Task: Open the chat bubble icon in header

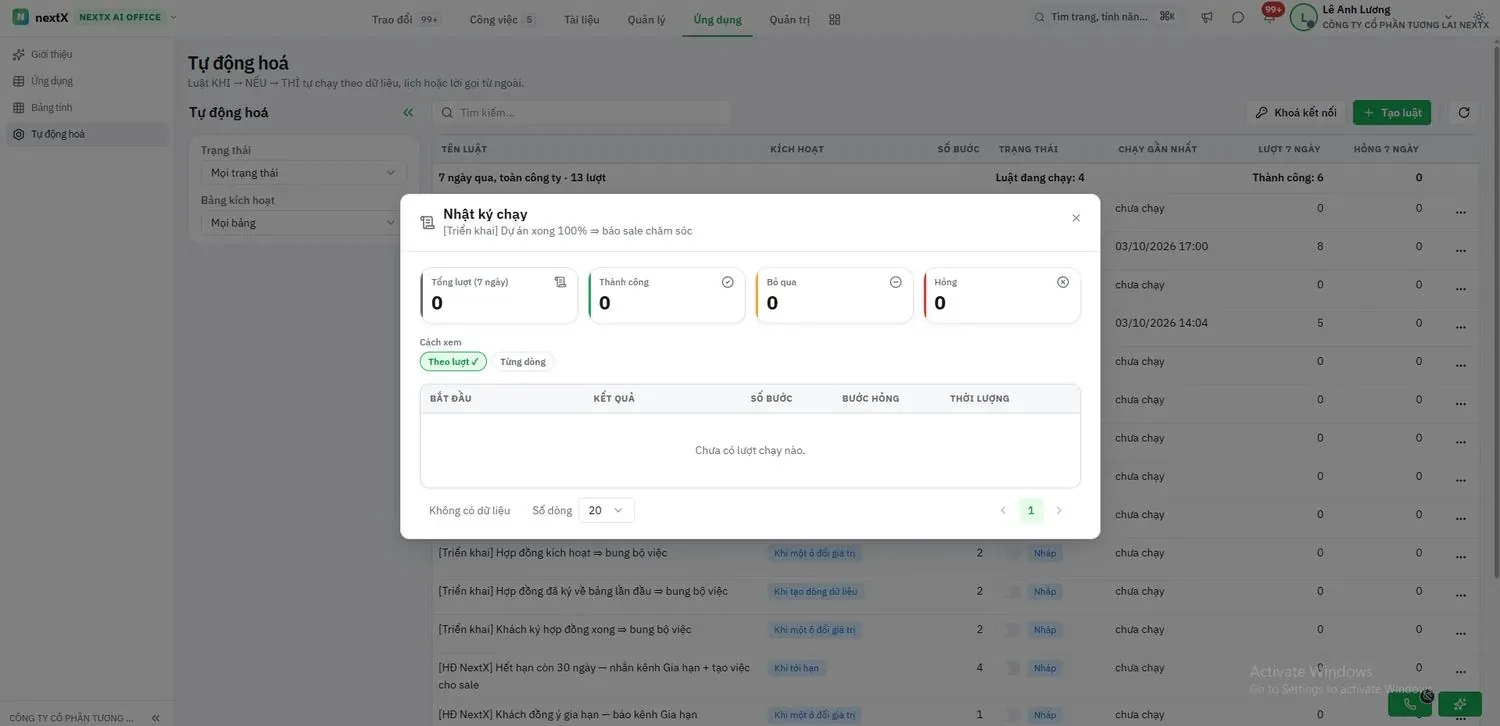Action: [1238, 18]
